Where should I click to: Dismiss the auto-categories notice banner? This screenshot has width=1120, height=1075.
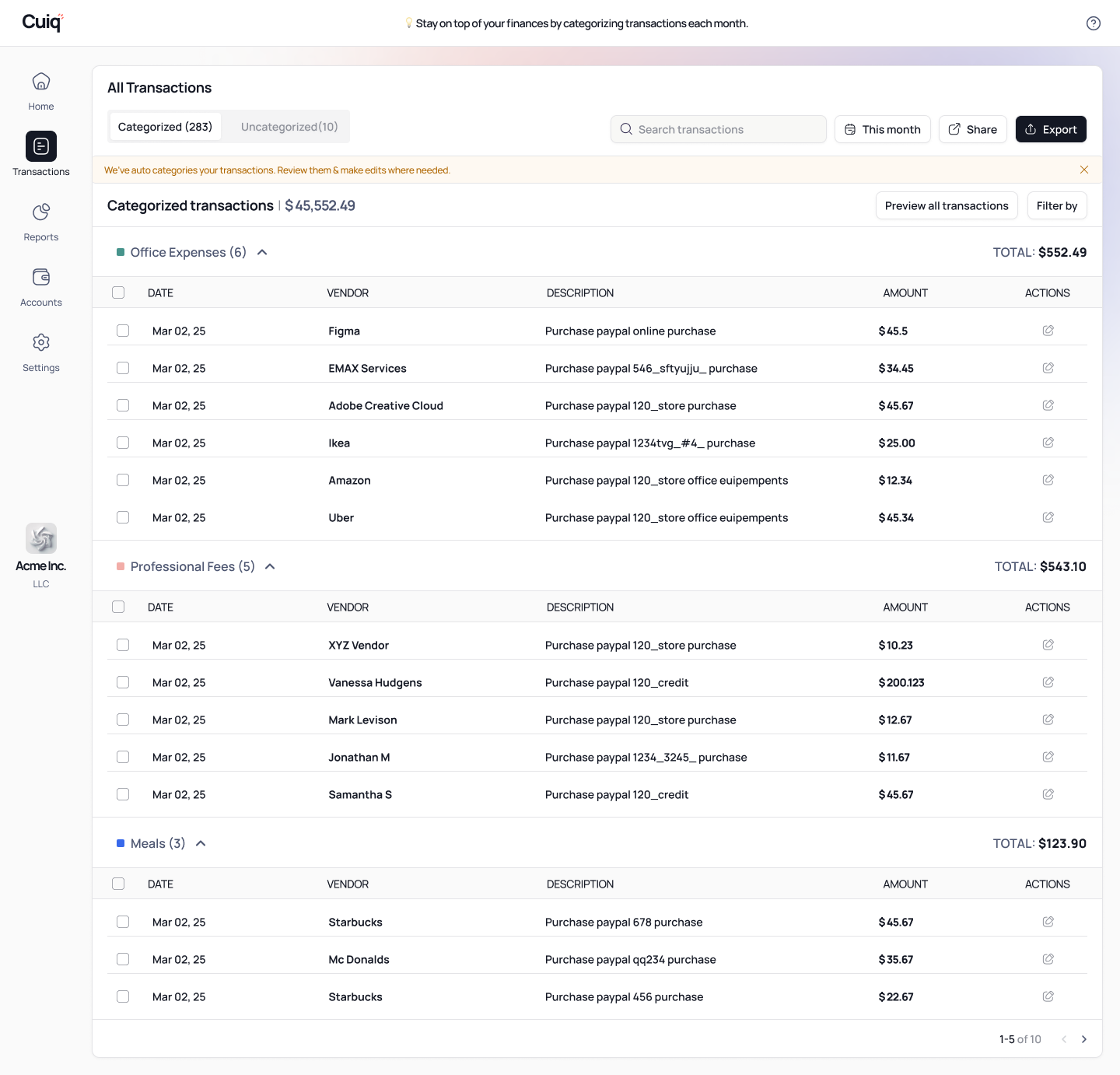click(1084, 170)
